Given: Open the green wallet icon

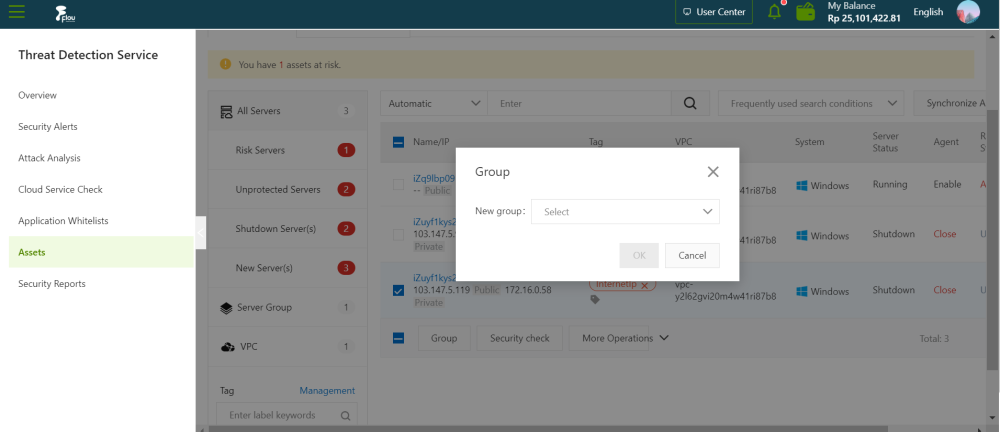Looking at the screenshot, I should point(806,12).
